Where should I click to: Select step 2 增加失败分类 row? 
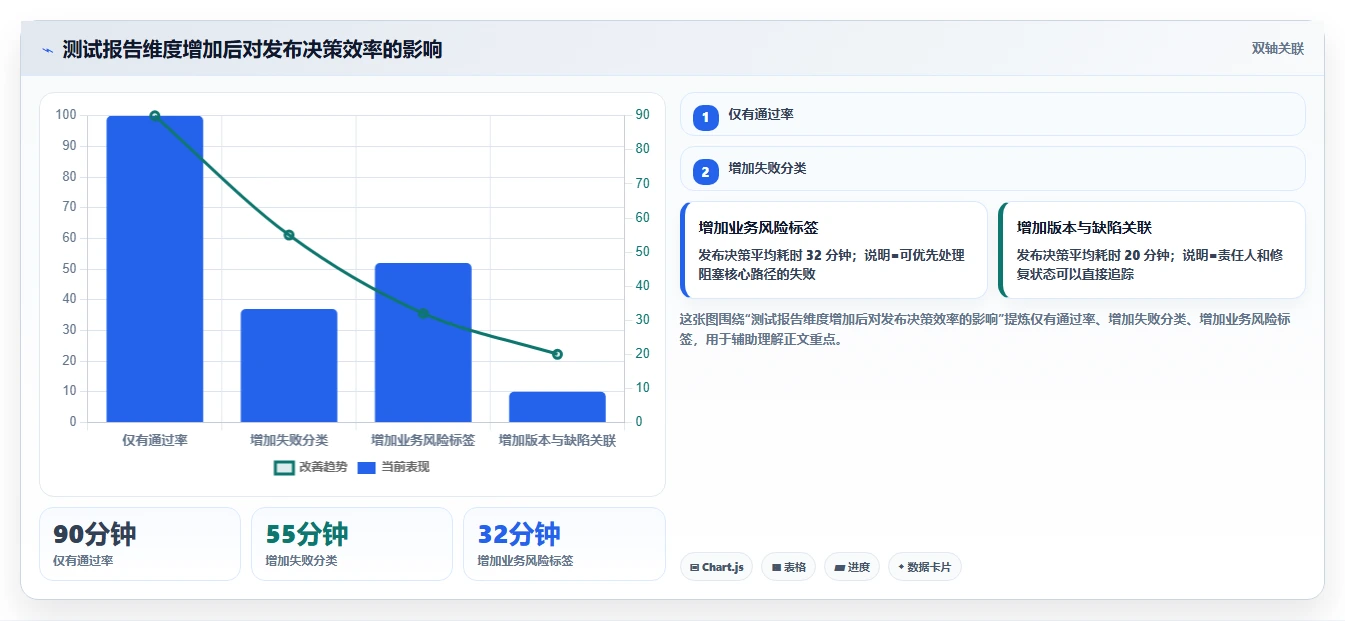click(x=992, y=169)
